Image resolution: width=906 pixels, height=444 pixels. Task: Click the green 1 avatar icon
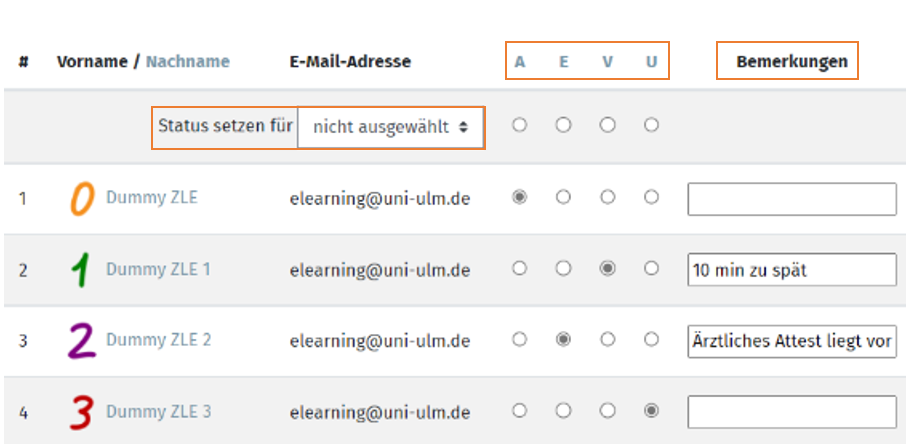point(81,270)
